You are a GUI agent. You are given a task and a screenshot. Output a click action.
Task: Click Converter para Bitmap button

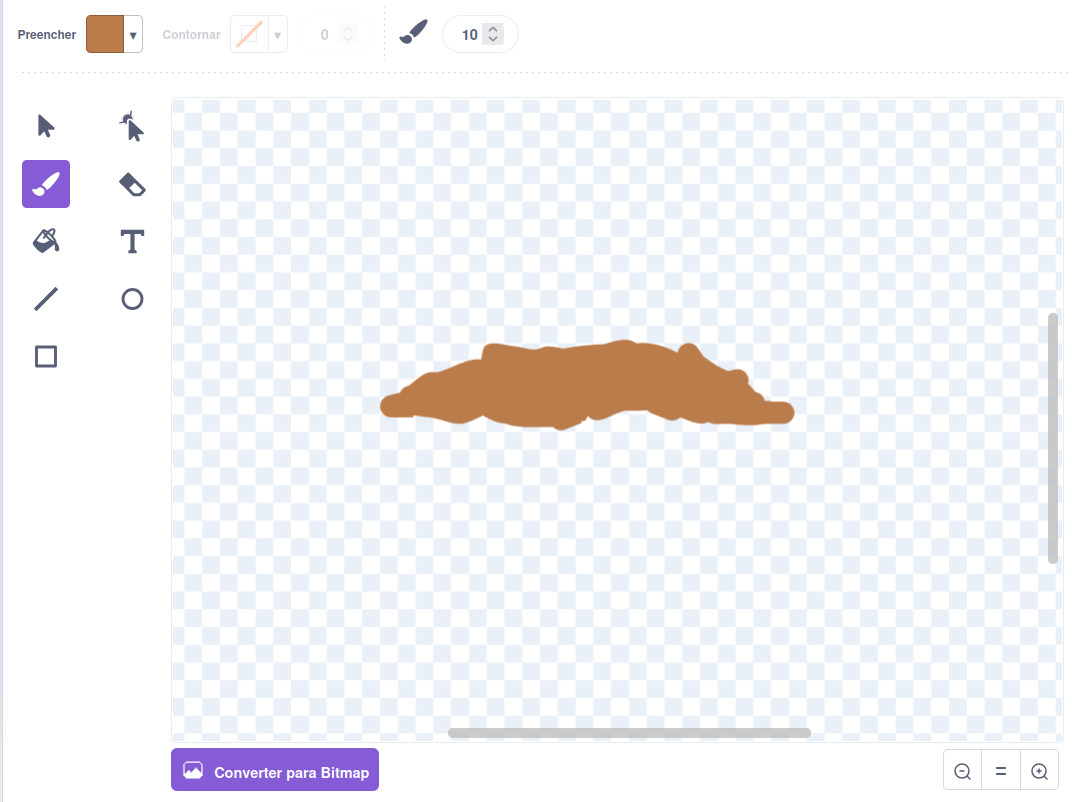pyautogui.click(x=275, y=770)
